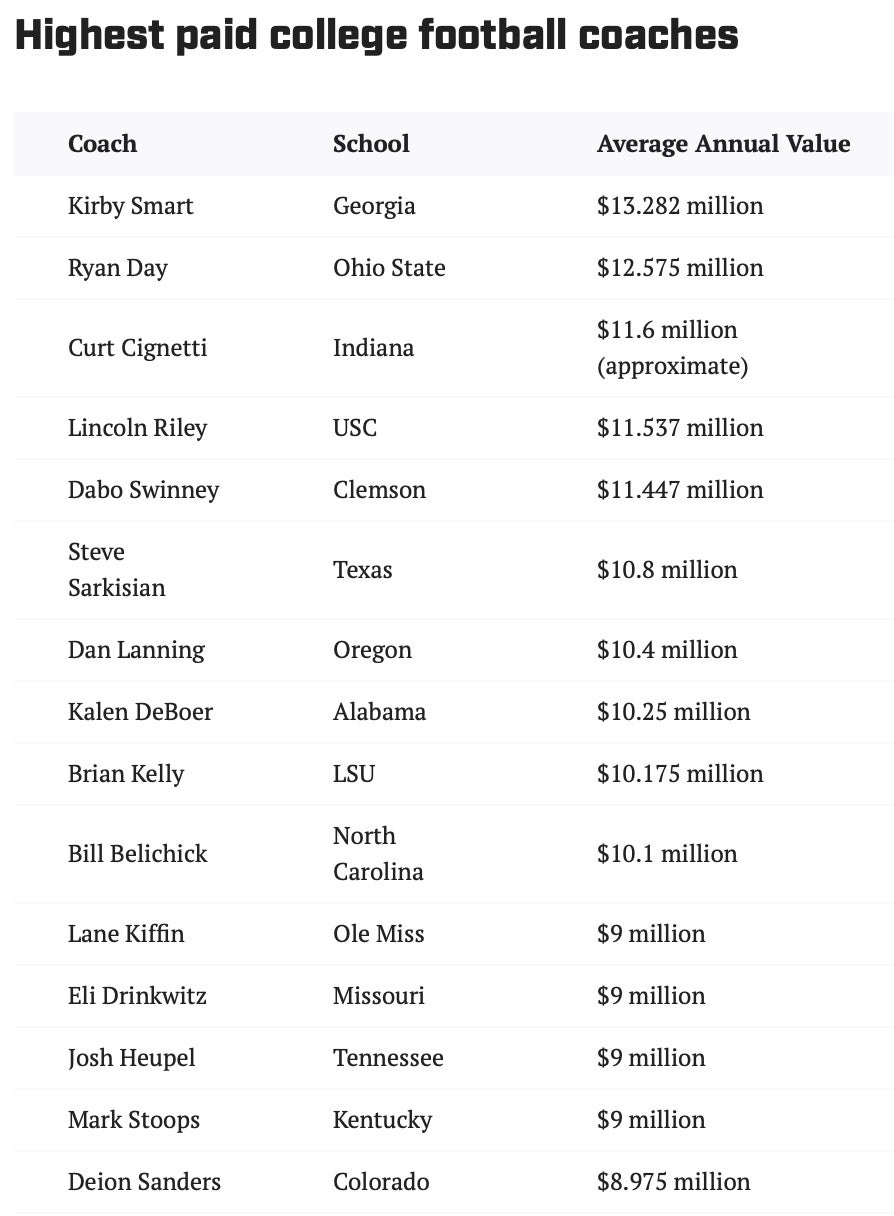
Task: Click North Carolina in the School column
Action: click(378, 854)
